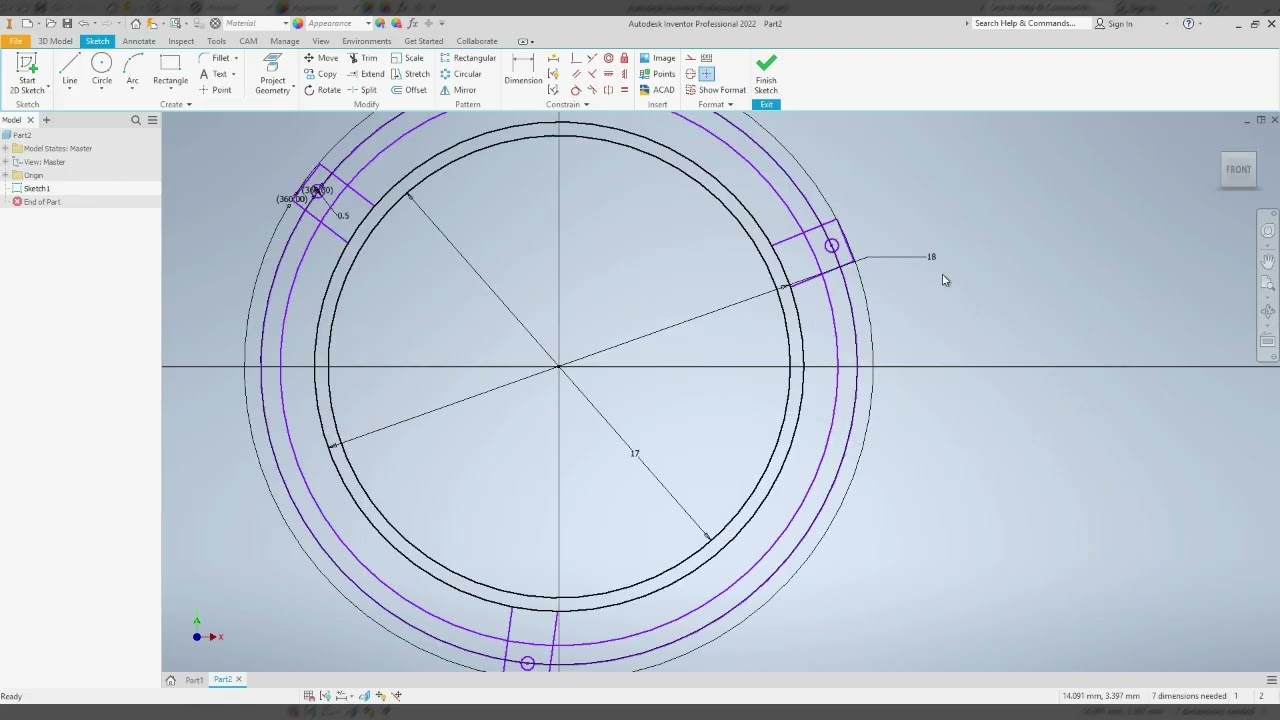Click the FRONT face of ViewCube

point(1238,169)
